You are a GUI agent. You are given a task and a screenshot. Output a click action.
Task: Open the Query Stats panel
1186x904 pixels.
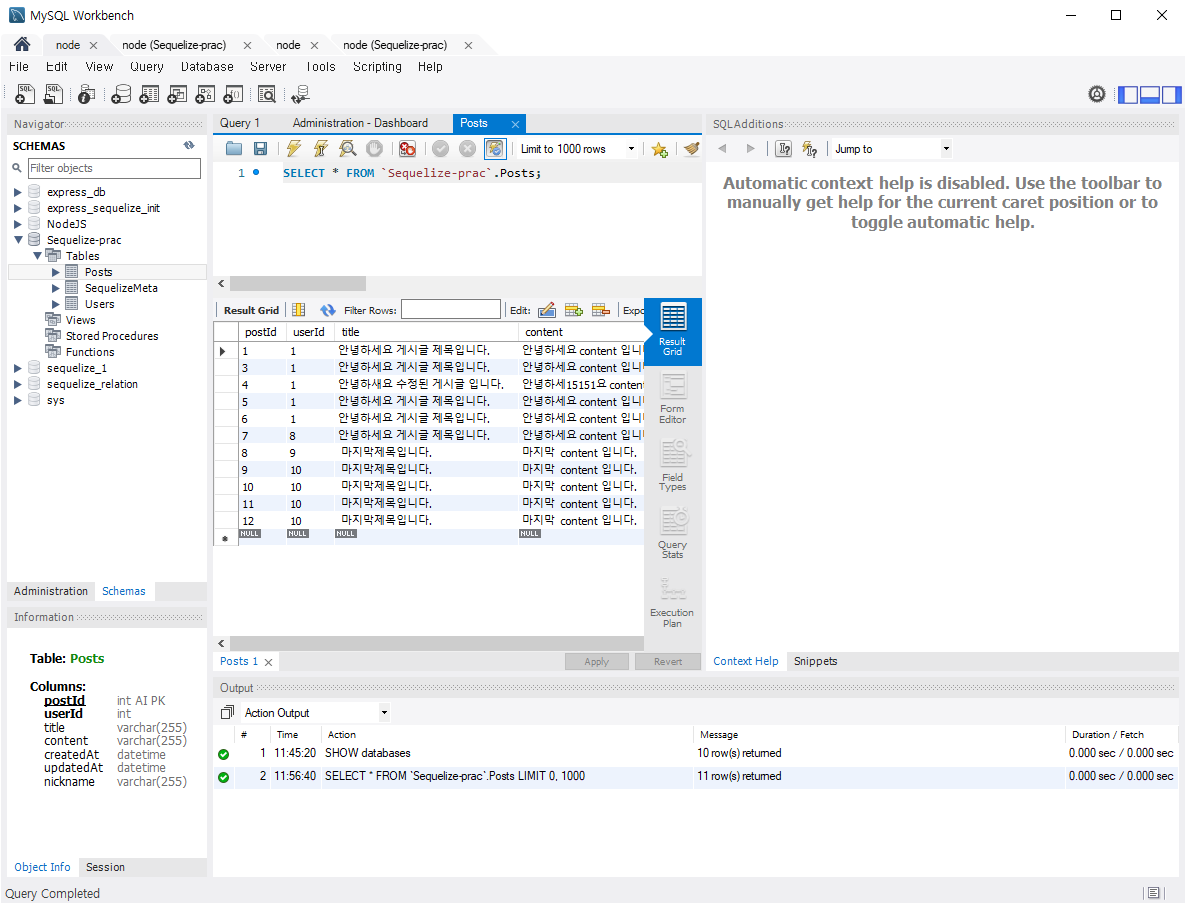[672, 533]
